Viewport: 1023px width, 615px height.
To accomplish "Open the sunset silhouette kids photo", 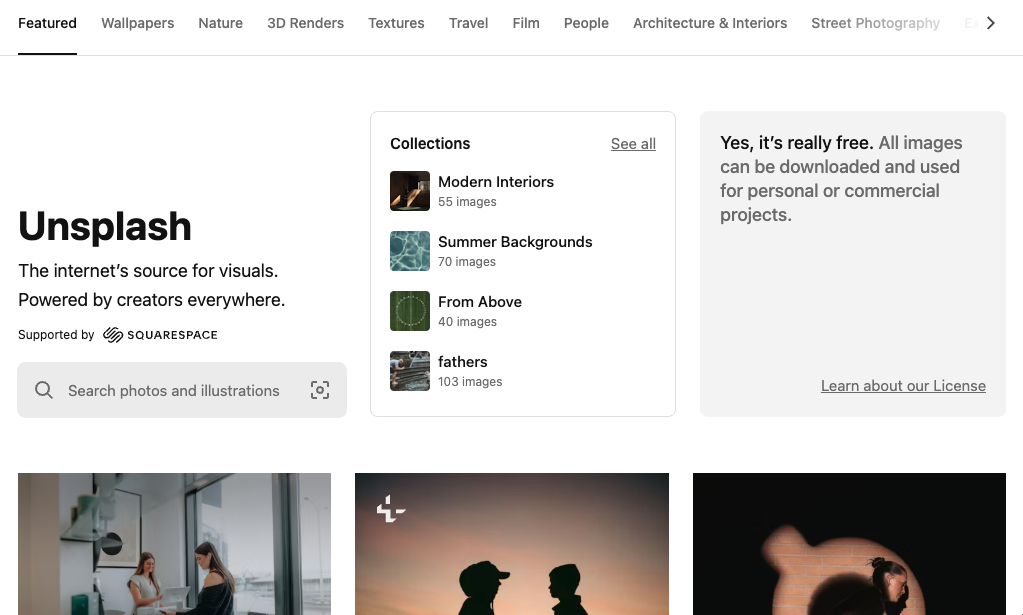I will click(x=512, y=544).
